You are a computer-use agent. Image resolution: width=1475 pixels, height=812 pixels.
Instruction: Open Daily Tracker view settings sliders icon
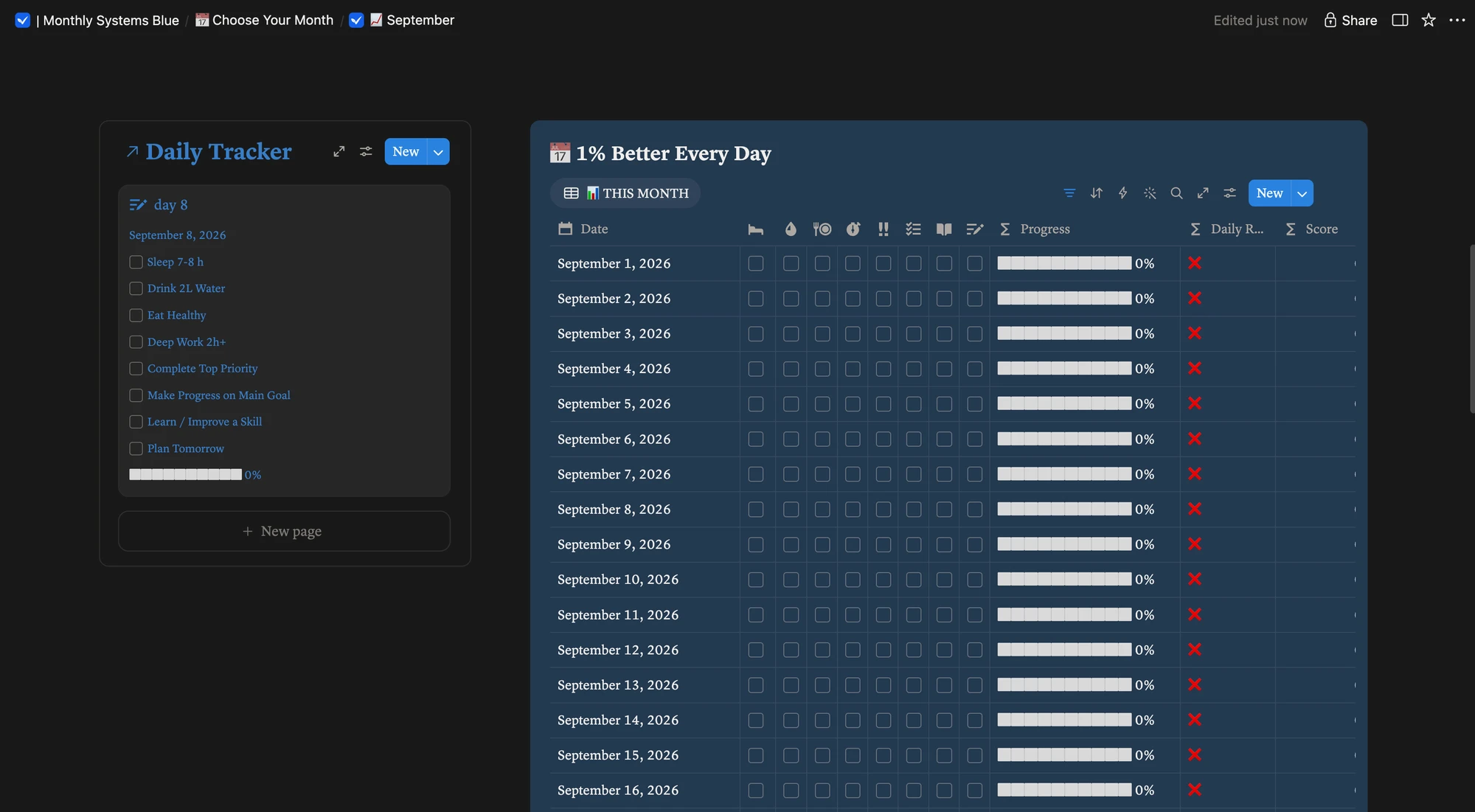pyautogui.click(x=366, y=152)
